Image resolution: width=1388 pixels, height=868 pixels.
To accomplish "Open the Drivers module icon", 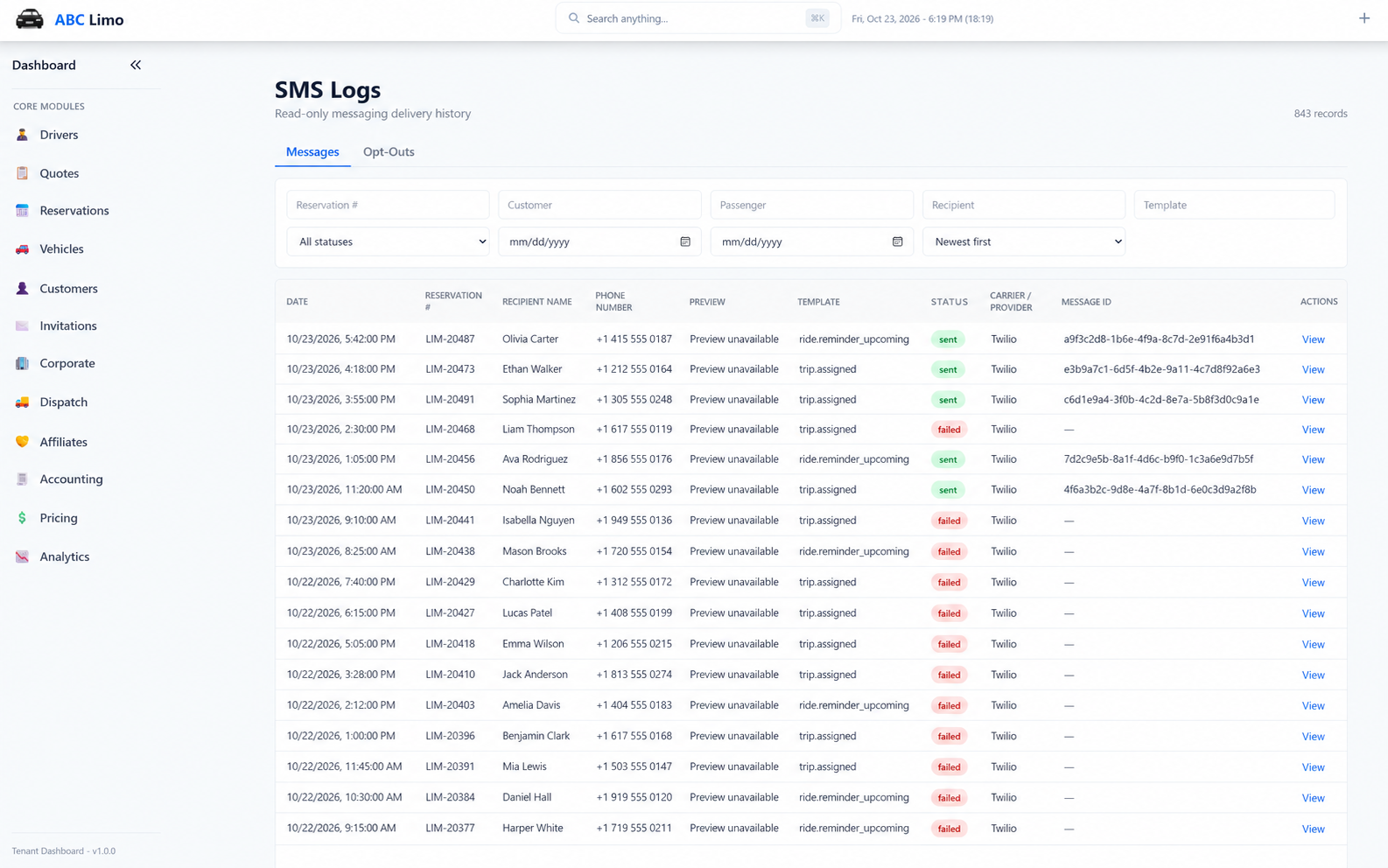I will (22, 135).
